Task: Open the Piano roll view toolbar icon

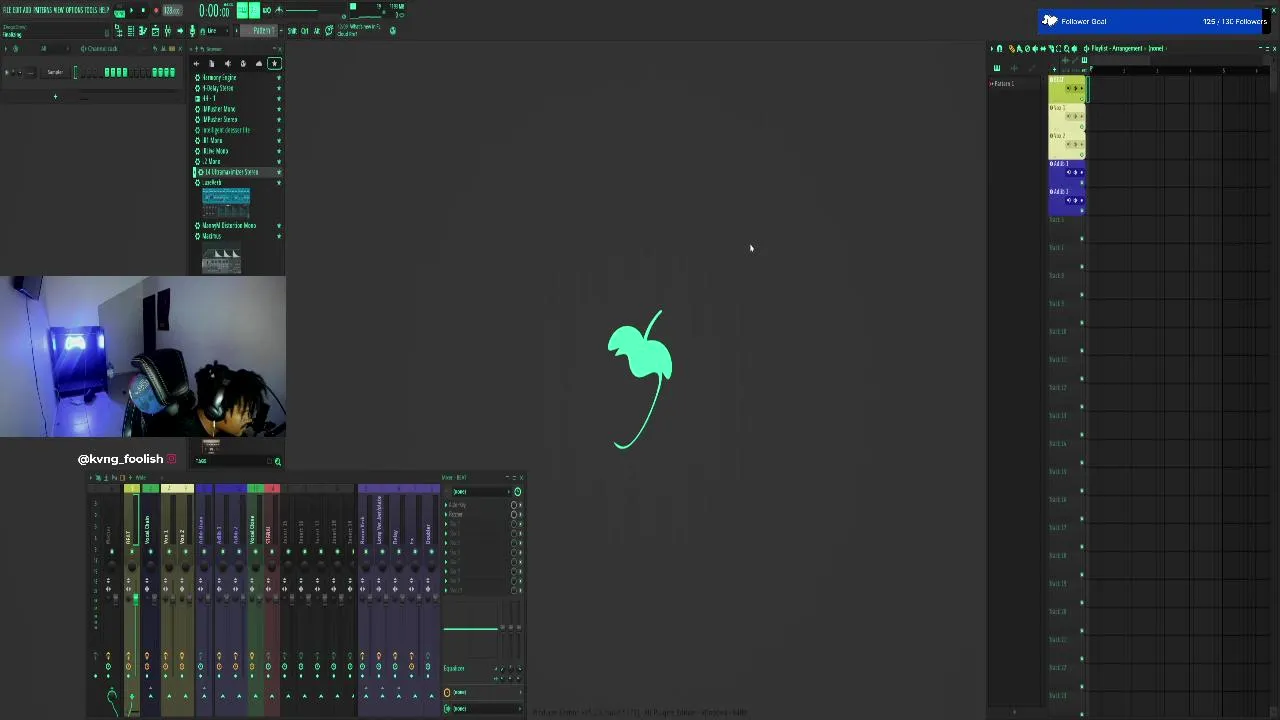Action: click(x=143, y=31)
